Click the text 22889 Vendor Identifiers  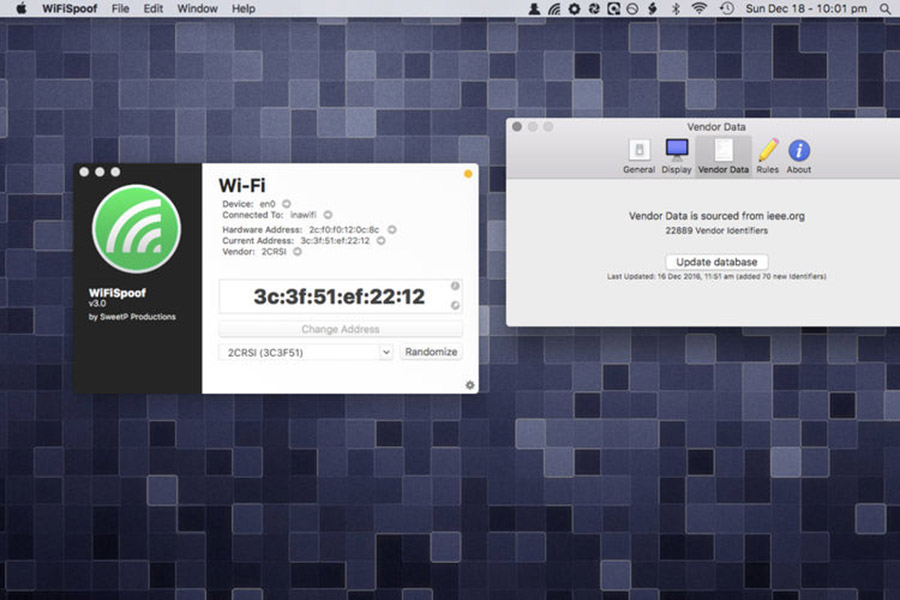[x=716, y=230]
